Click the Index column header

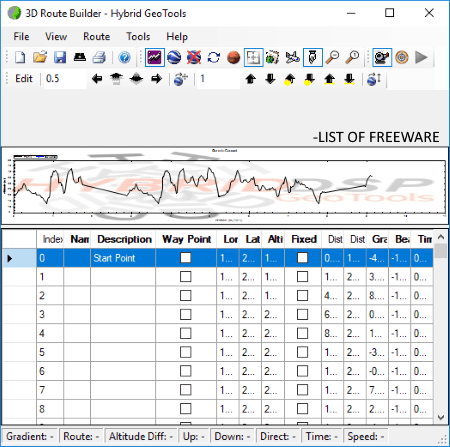(50, 239)
